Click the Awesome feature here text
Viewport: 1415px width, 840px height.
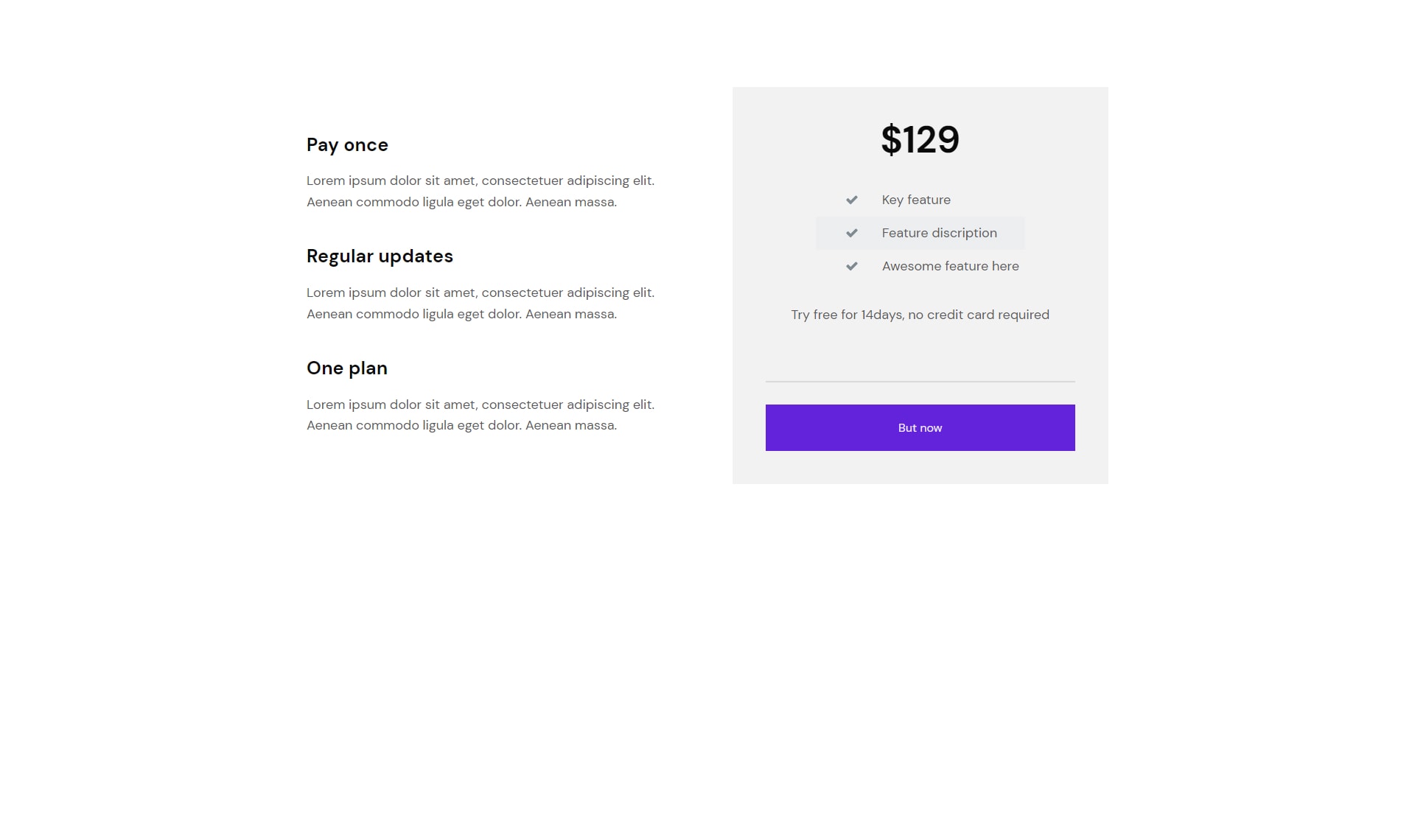tap(951, 266)
